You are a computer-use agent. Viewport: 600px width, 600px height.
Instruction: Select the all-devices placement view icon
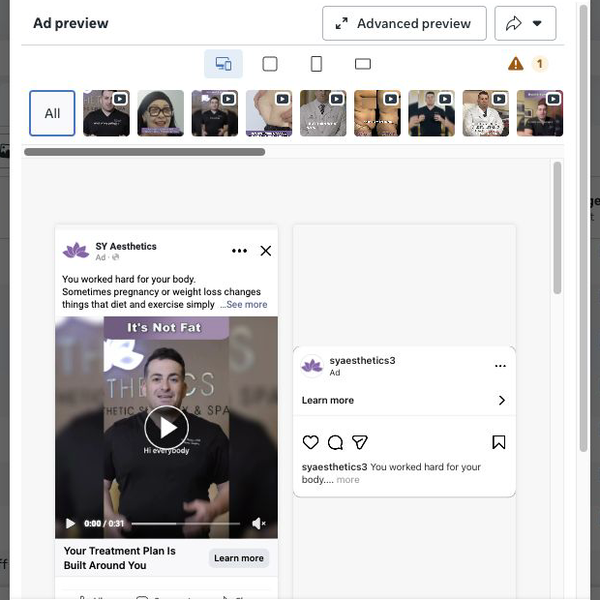point(223,64)
